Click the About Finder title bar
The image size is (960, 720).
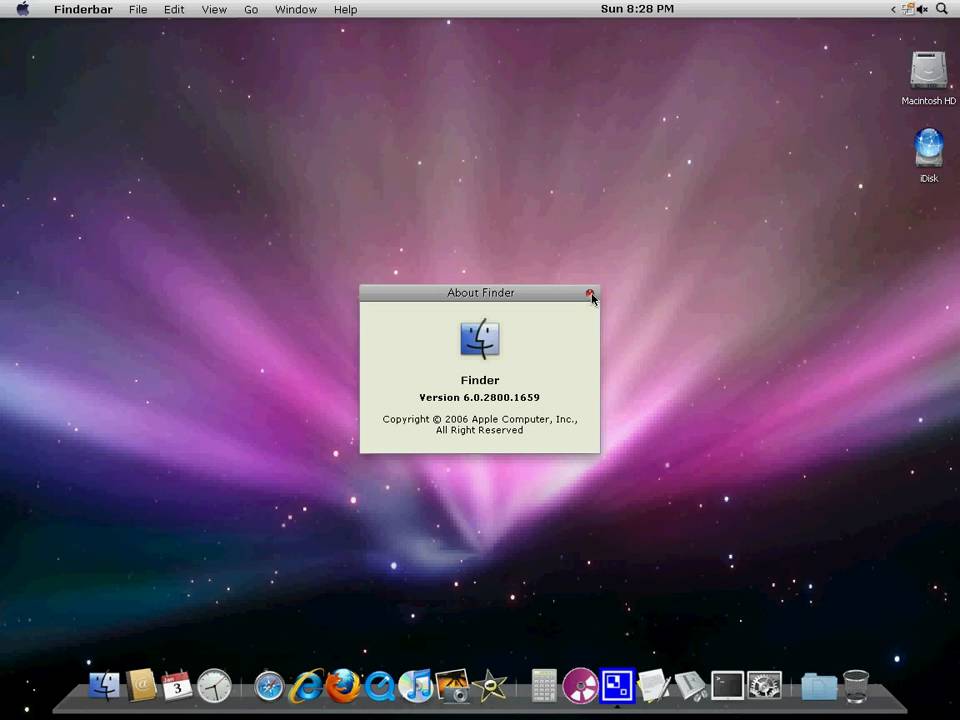(x=480, y=293)
